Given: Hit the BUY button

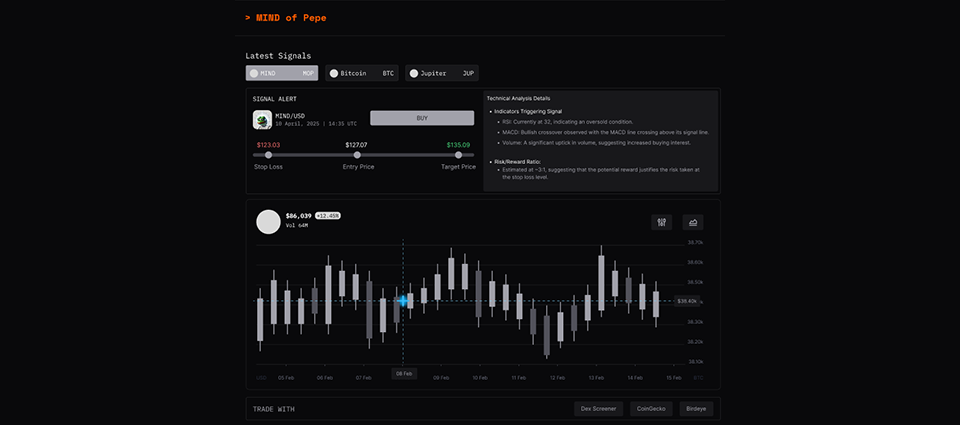Looking at the screenshot, I should [x=422, y=118].
